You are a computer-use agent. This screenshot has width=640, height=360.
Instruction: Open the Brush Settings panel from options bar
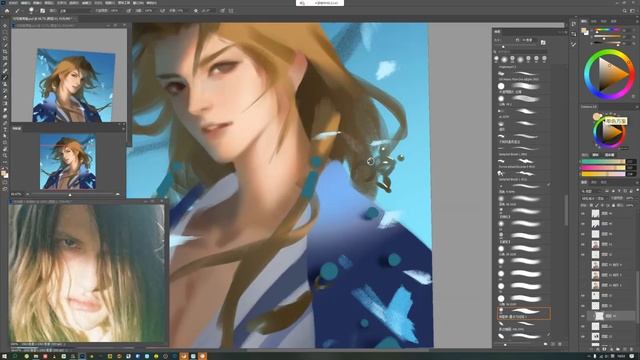(x=42, y=11)
